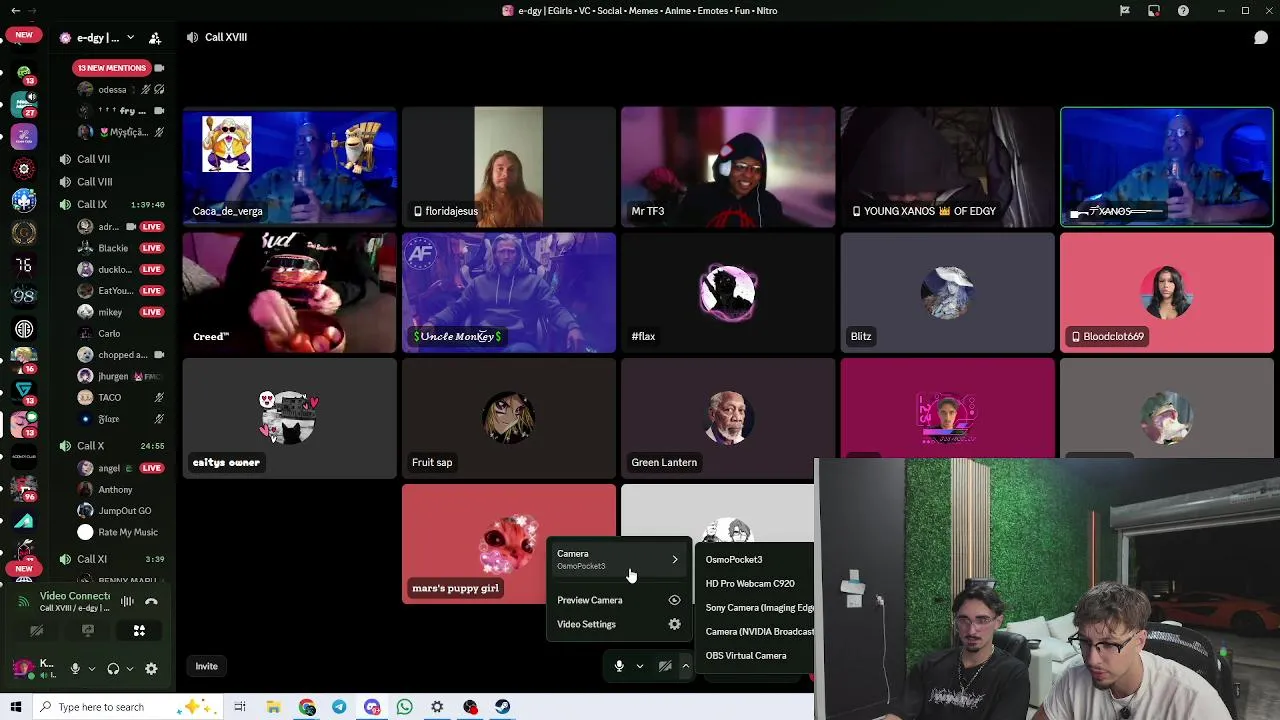Select OBS Virtual Camera
Image resolution: width=1280 pixels, height=720 pixels.
tap(746, 656)
